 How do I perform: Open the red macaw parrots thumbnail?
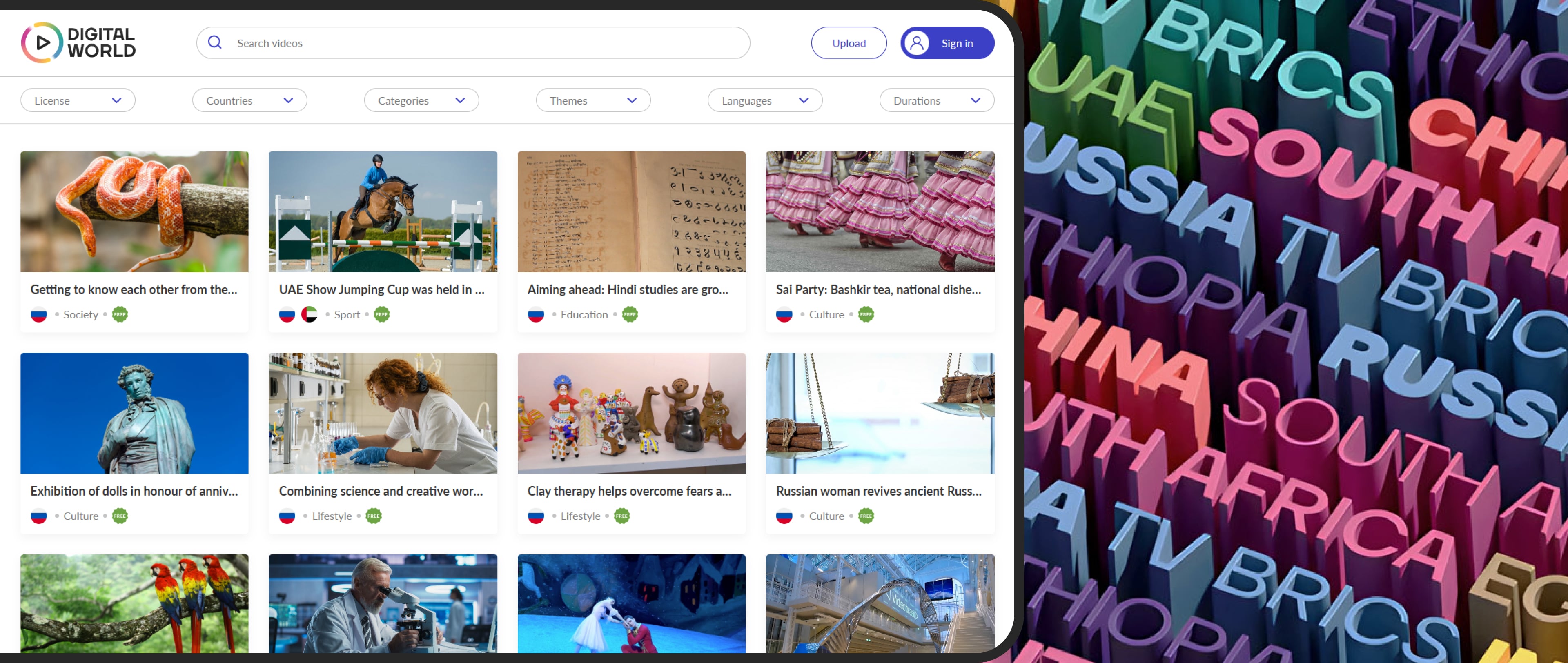pyautogui.click(x=134, y=603)
